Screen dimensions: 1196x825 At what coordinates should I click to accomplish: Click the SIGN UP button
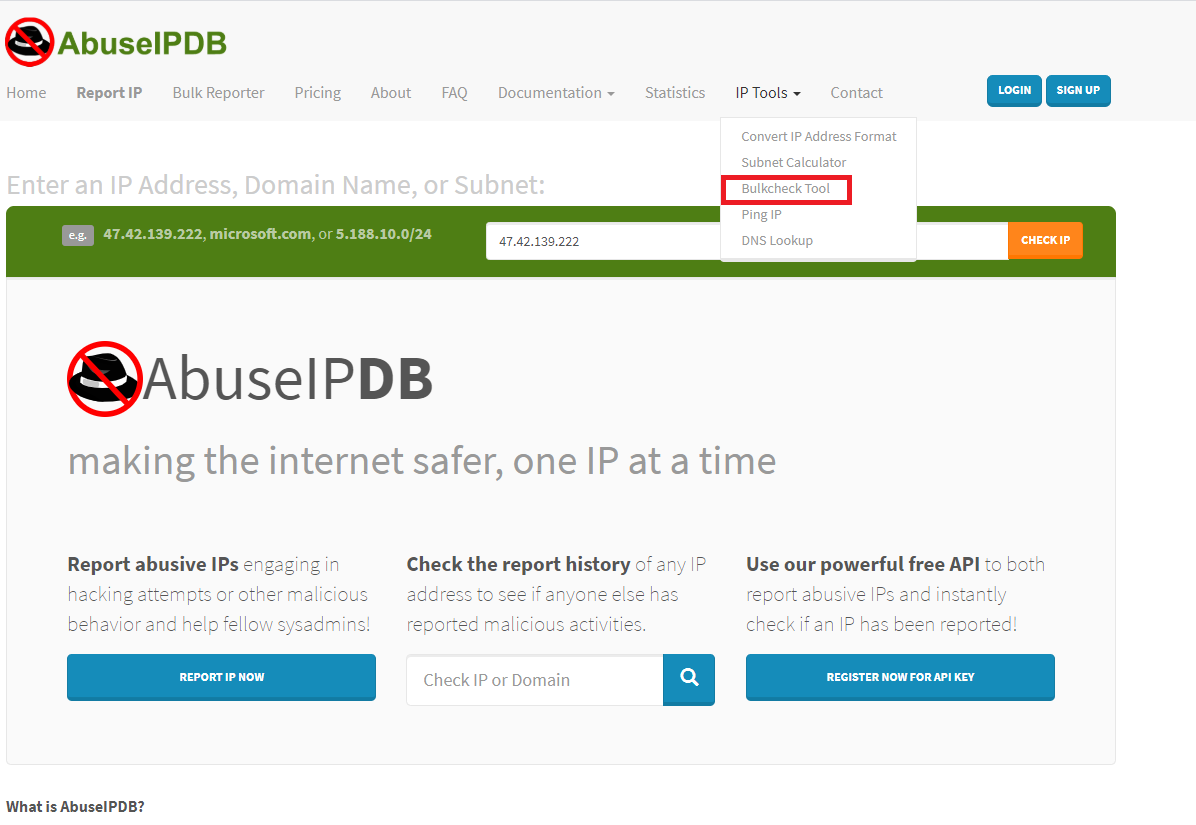pyautogui.click(x=1078, y=91)
